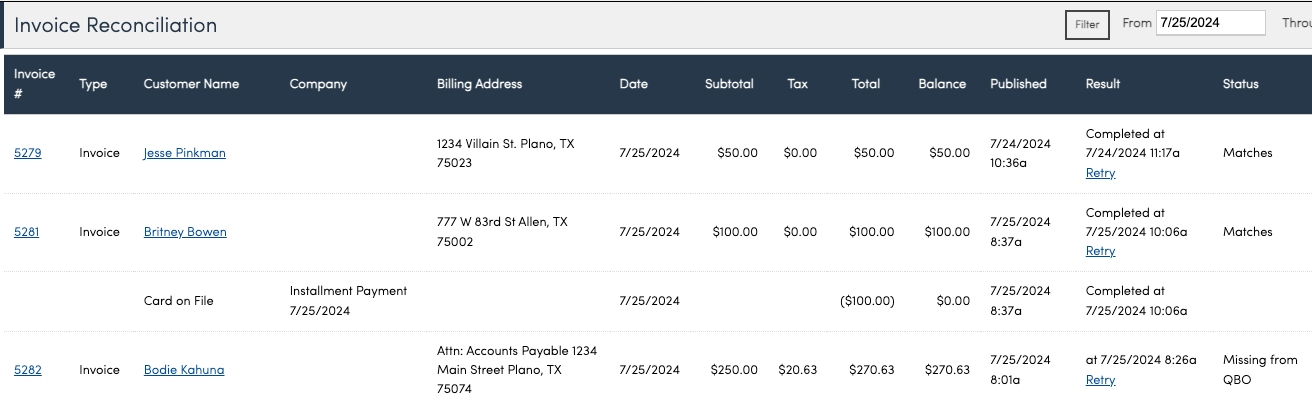Screen dimensions: 1312x408
Task: Open customer Britney Bowen's profile
Action: [x=185, y=232]
